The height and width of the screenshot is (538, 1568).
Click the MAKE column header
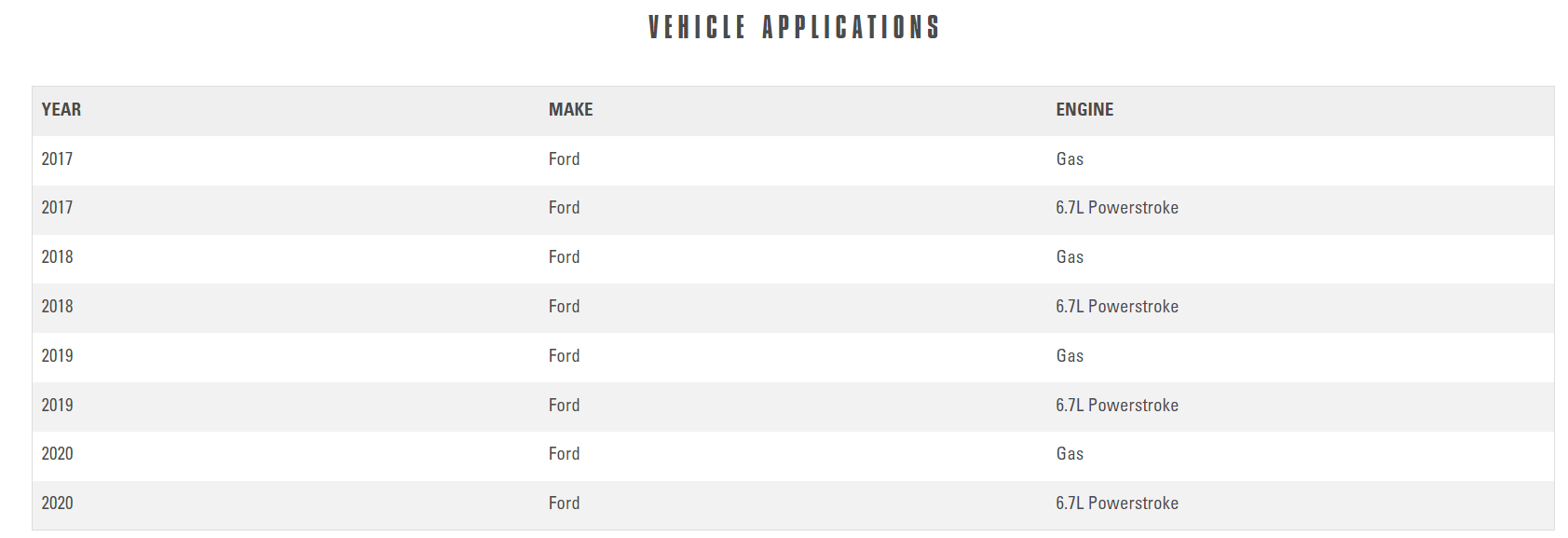570,110
